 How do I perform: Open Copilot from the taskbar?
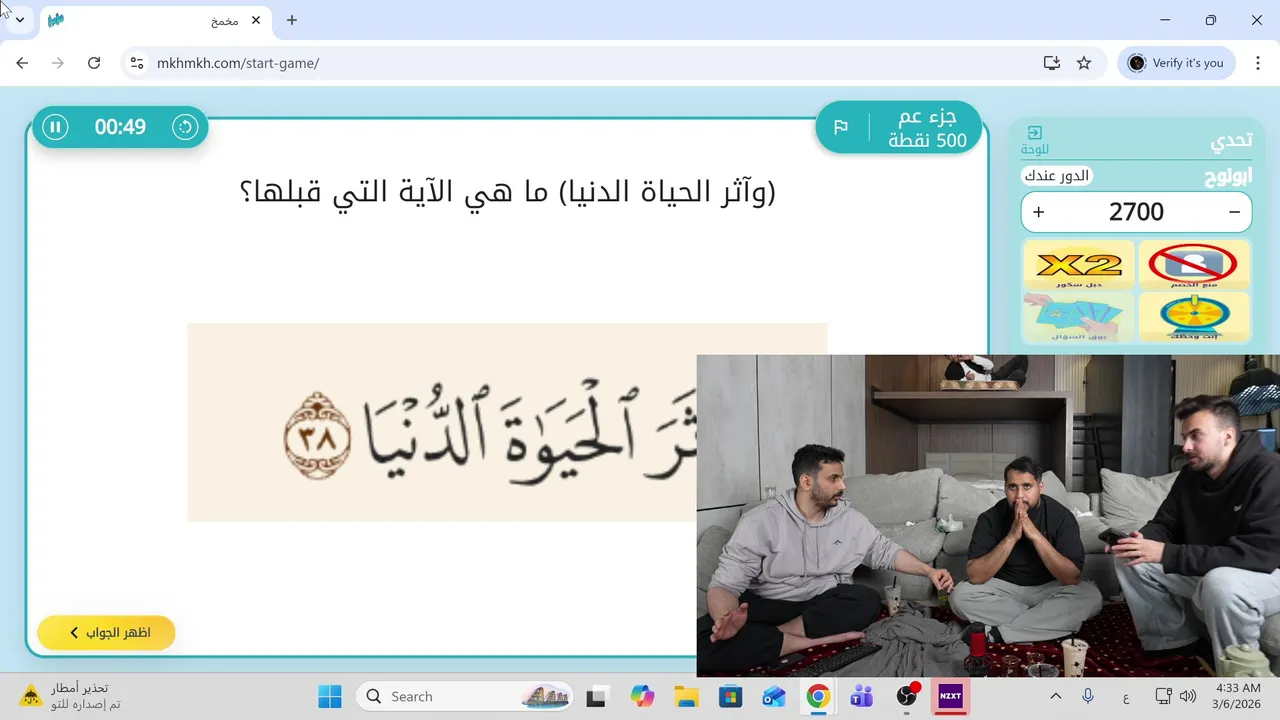click(641, 697)
